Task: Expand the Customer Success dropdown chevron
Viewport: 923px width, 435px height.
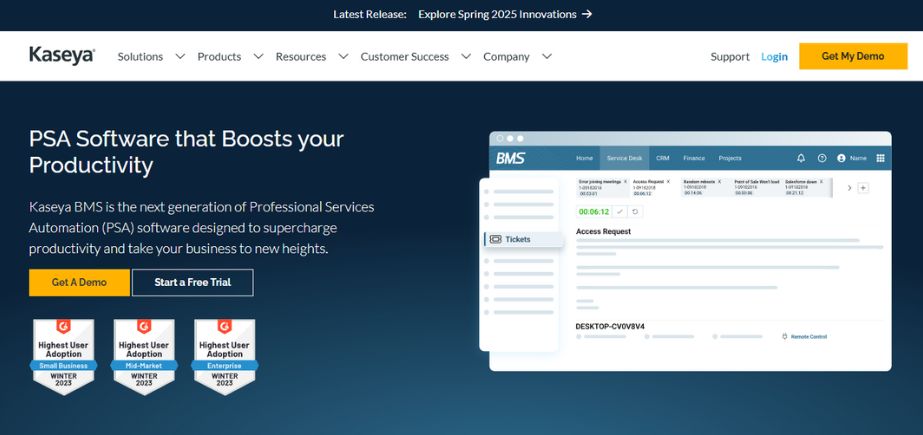Action: coord(466,57)
